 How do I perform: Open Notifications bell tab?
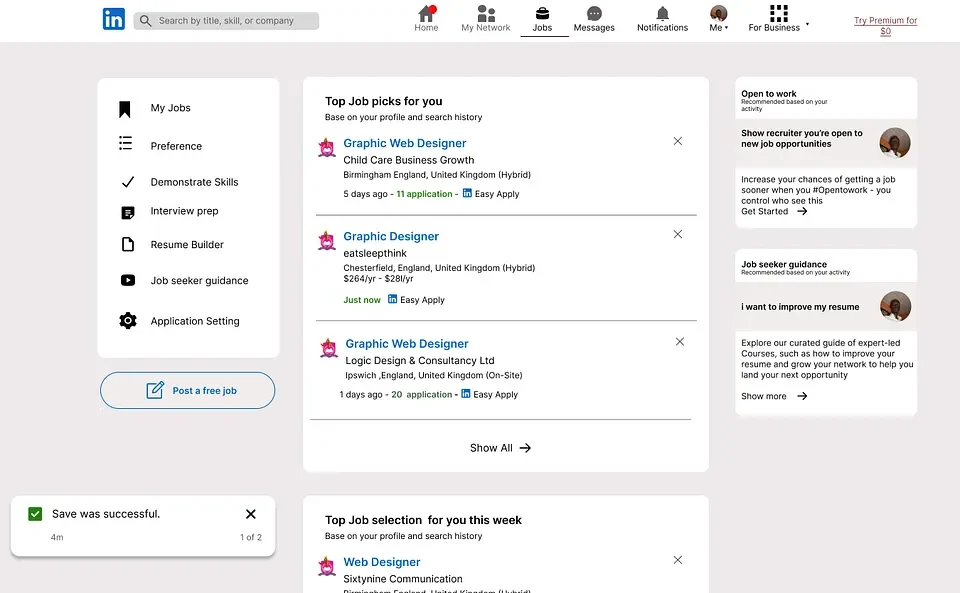point(662,19)
